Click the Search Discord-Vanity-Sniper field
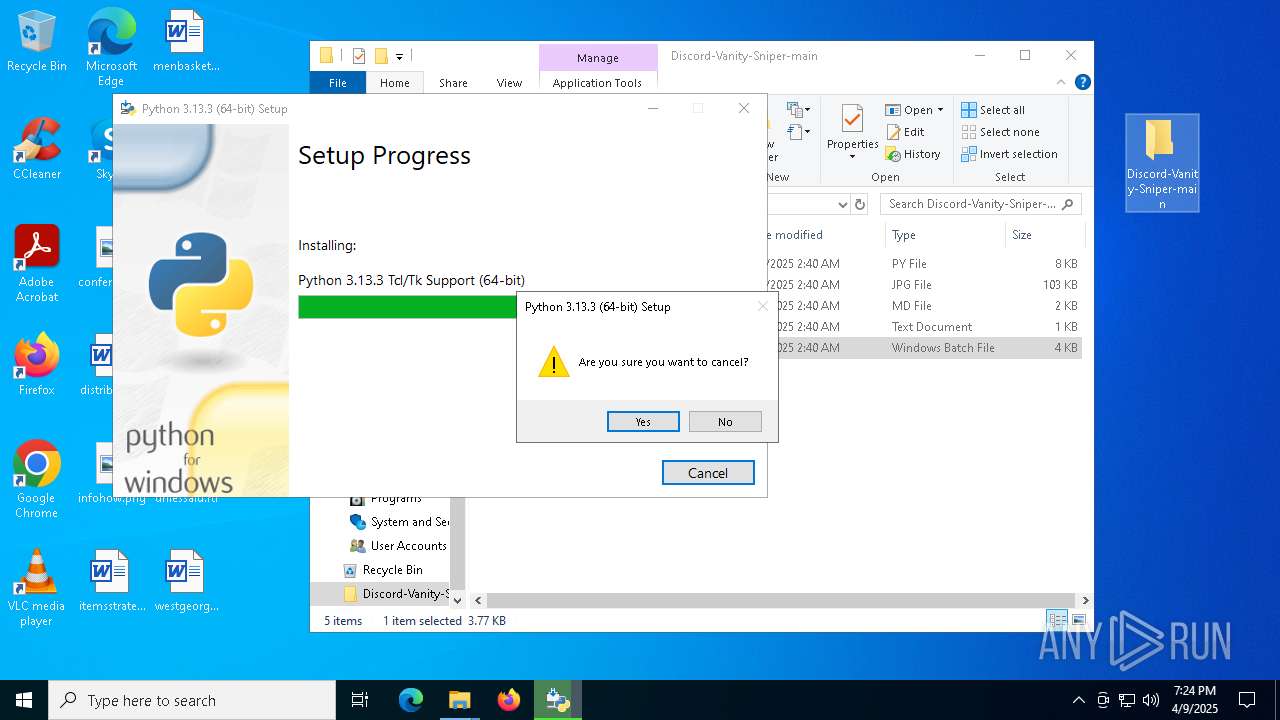Image resolution: width=1280 pixels, height=720 pixels. (x=980, y=204)
